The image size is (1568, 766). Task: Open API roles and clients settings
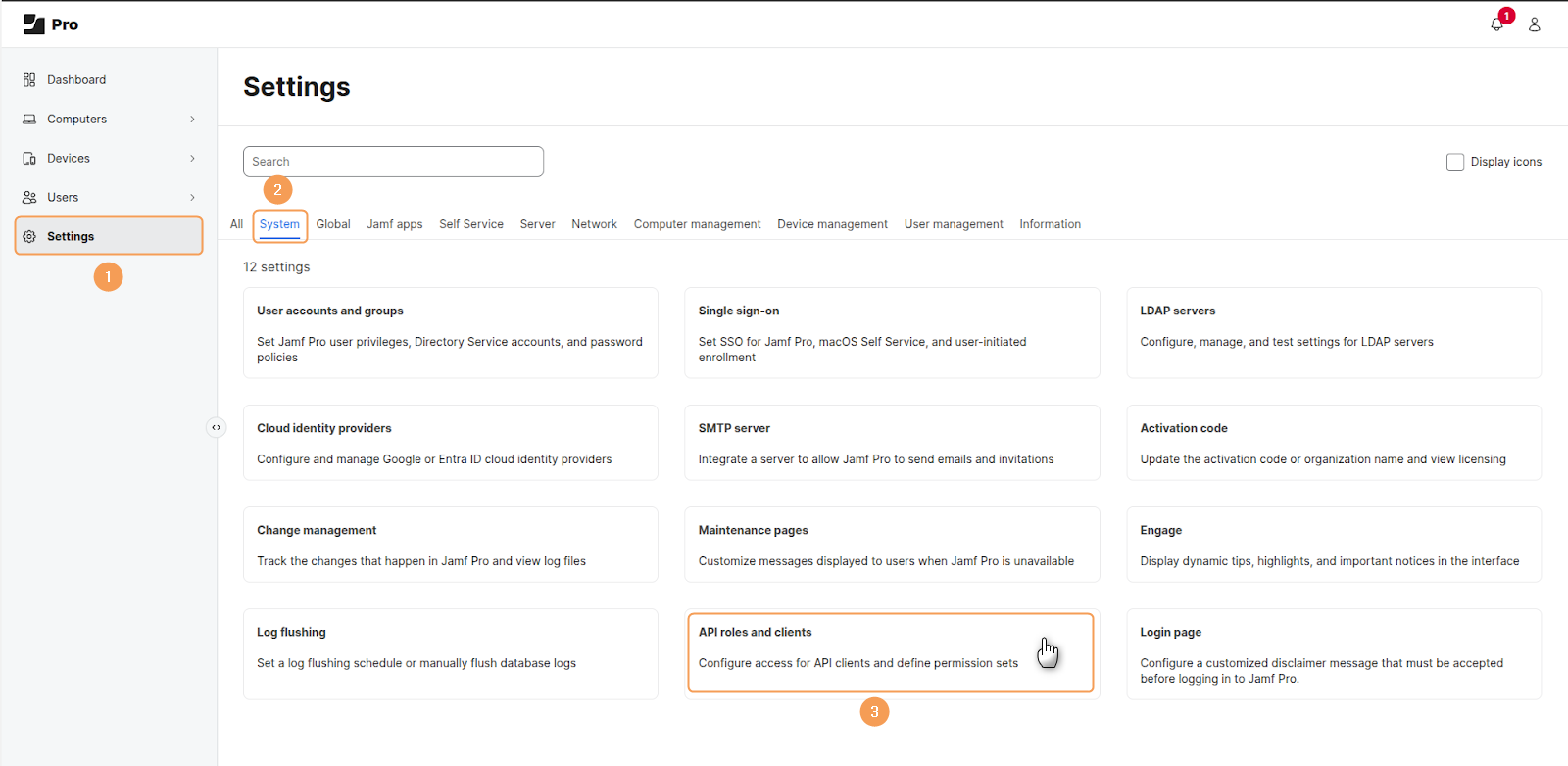tap(890, 652)
